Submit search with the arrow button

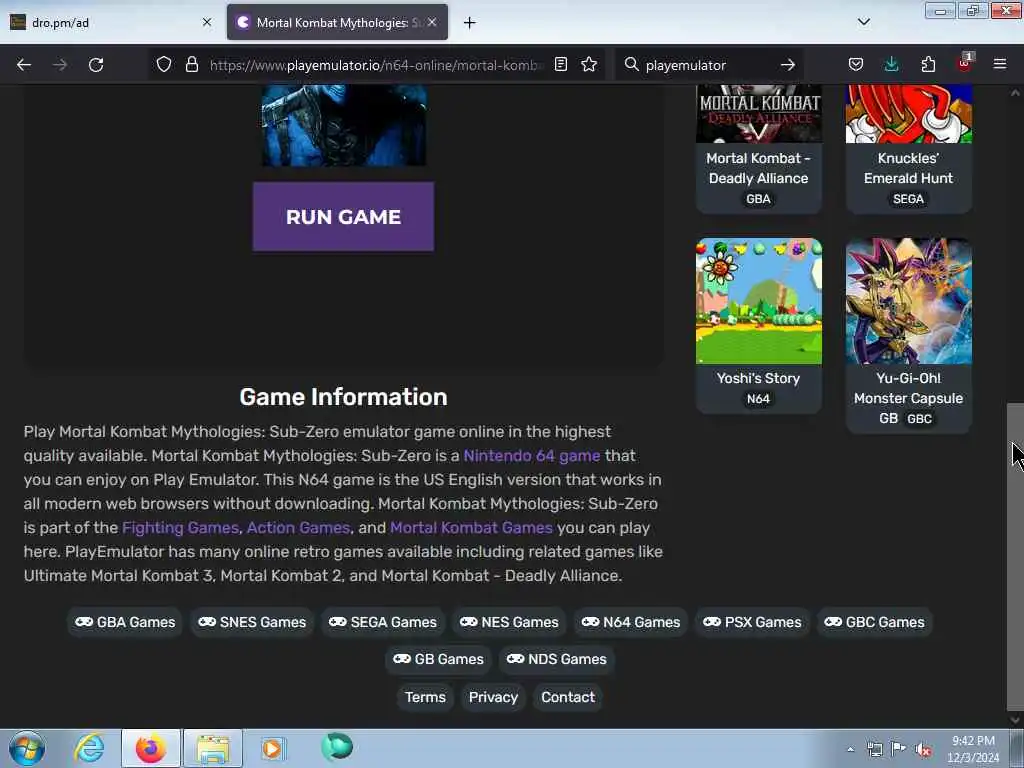(x=788, y=65)
